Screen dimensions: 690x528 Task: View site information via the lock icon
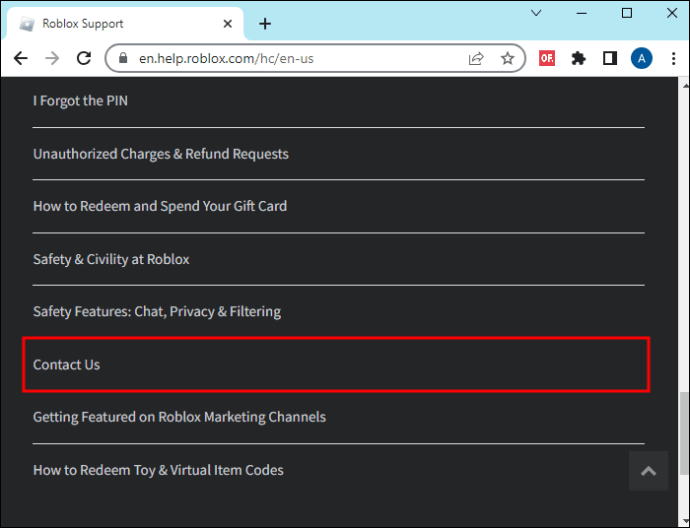pos(123,58)
